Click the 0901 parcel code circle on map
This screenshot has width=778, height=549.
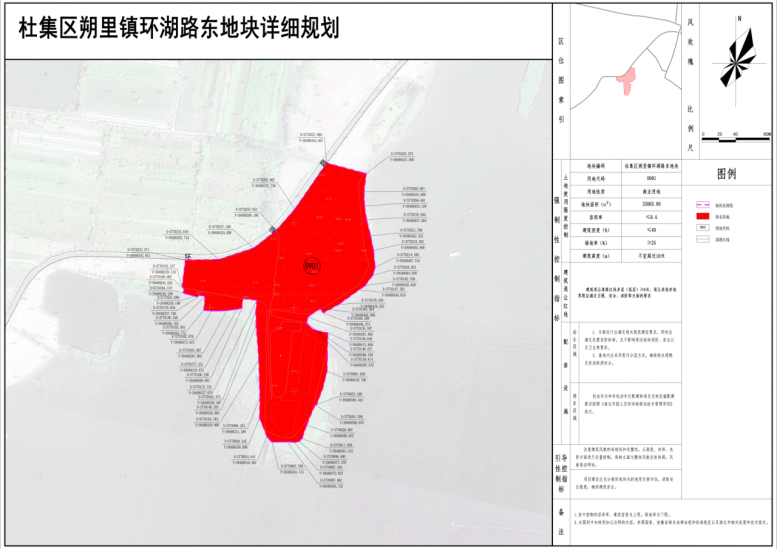coord(310,265)
